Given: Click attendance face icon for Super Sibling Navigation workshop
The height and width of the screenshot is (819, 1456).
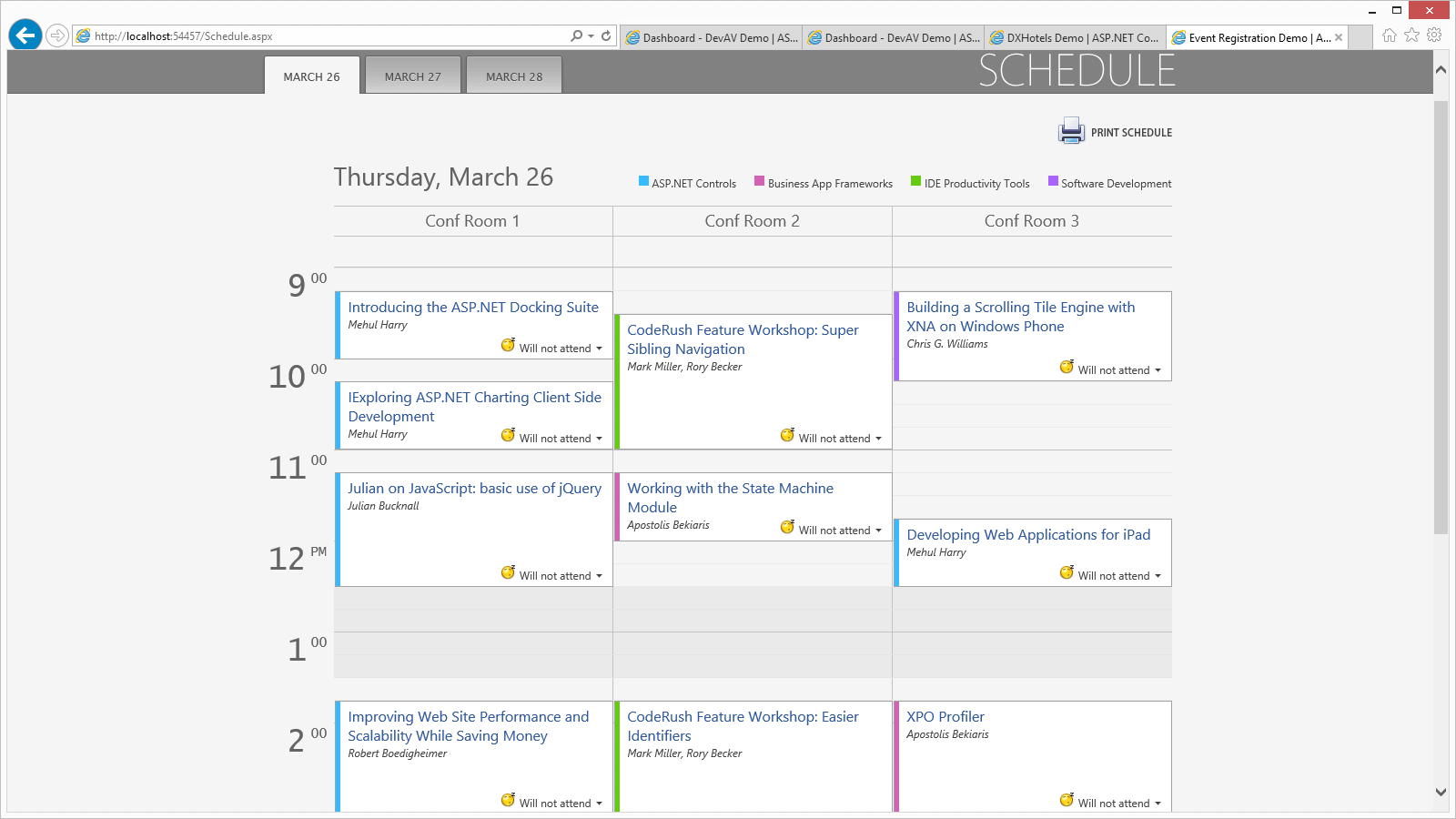Looking at the screenshot, I should tap(787, 435).
